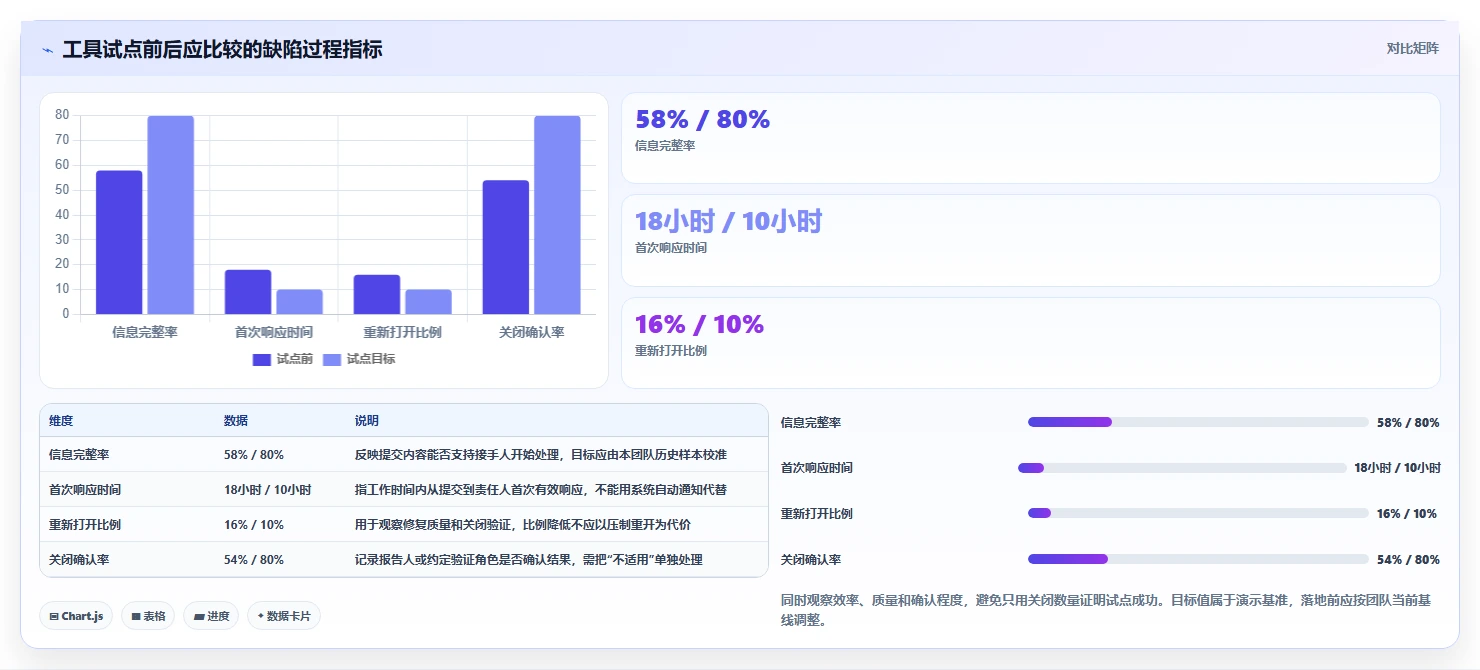Click the 16% / 10% cell in the table
This screenshot has width=1480, height=670.
coord(254,525)
